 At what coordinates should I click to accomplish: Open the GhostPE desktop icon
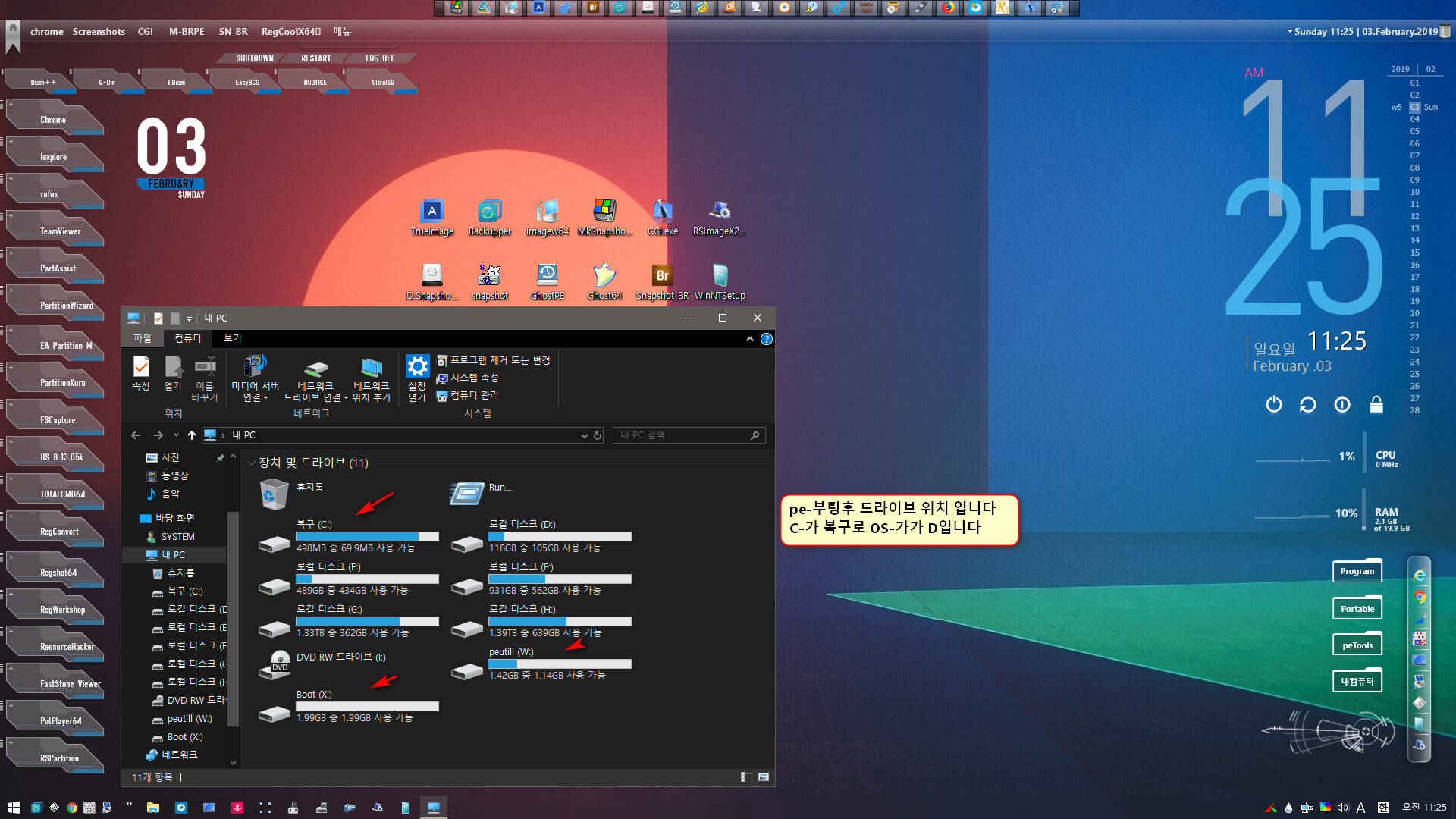click(547, 282)
